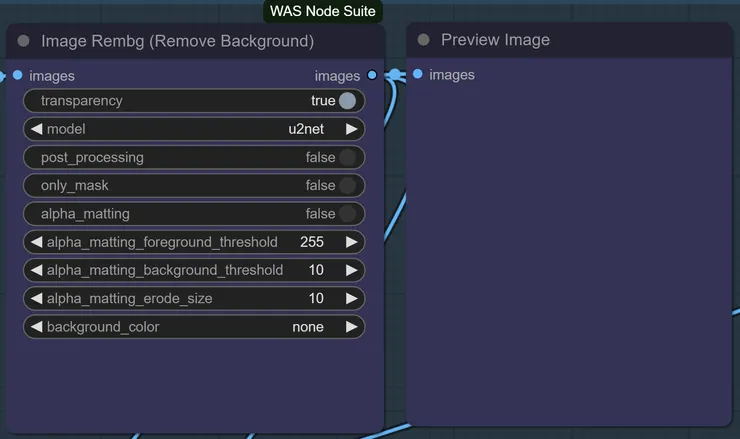
Task: Click the foreground threshold value 255
Action: [x=312, y=242]
